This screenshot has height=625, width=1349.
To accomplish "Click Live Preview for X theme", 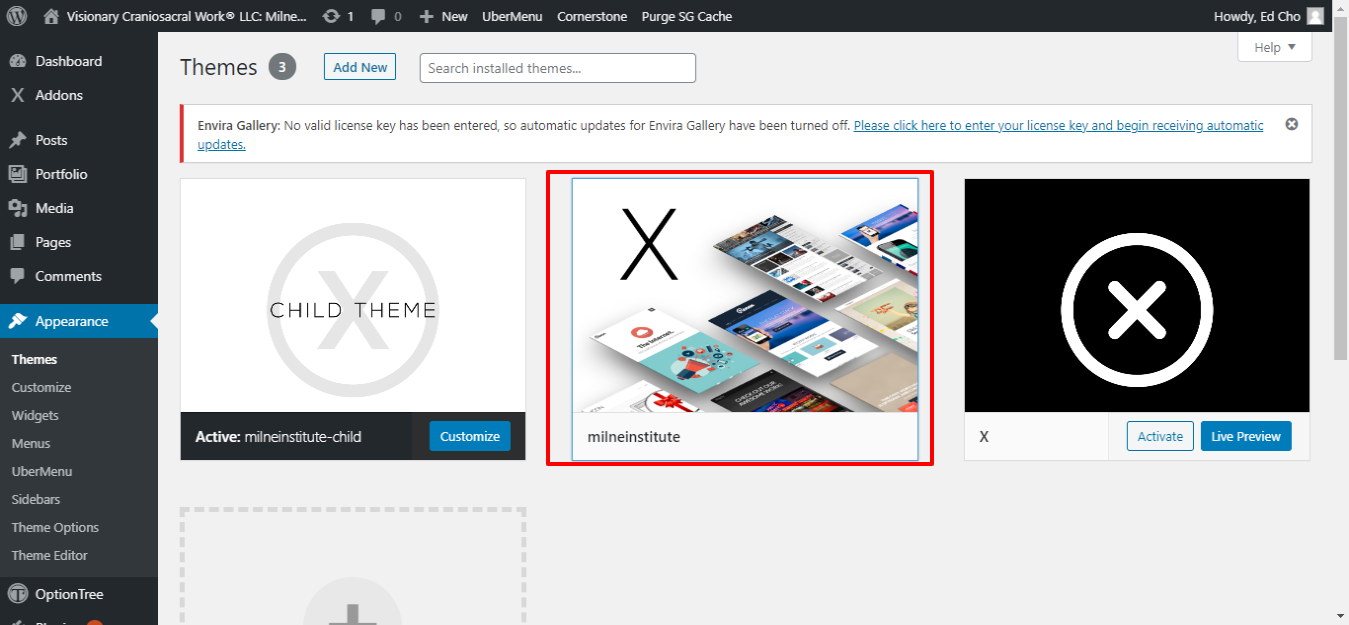I will (x=1246, y=436).
